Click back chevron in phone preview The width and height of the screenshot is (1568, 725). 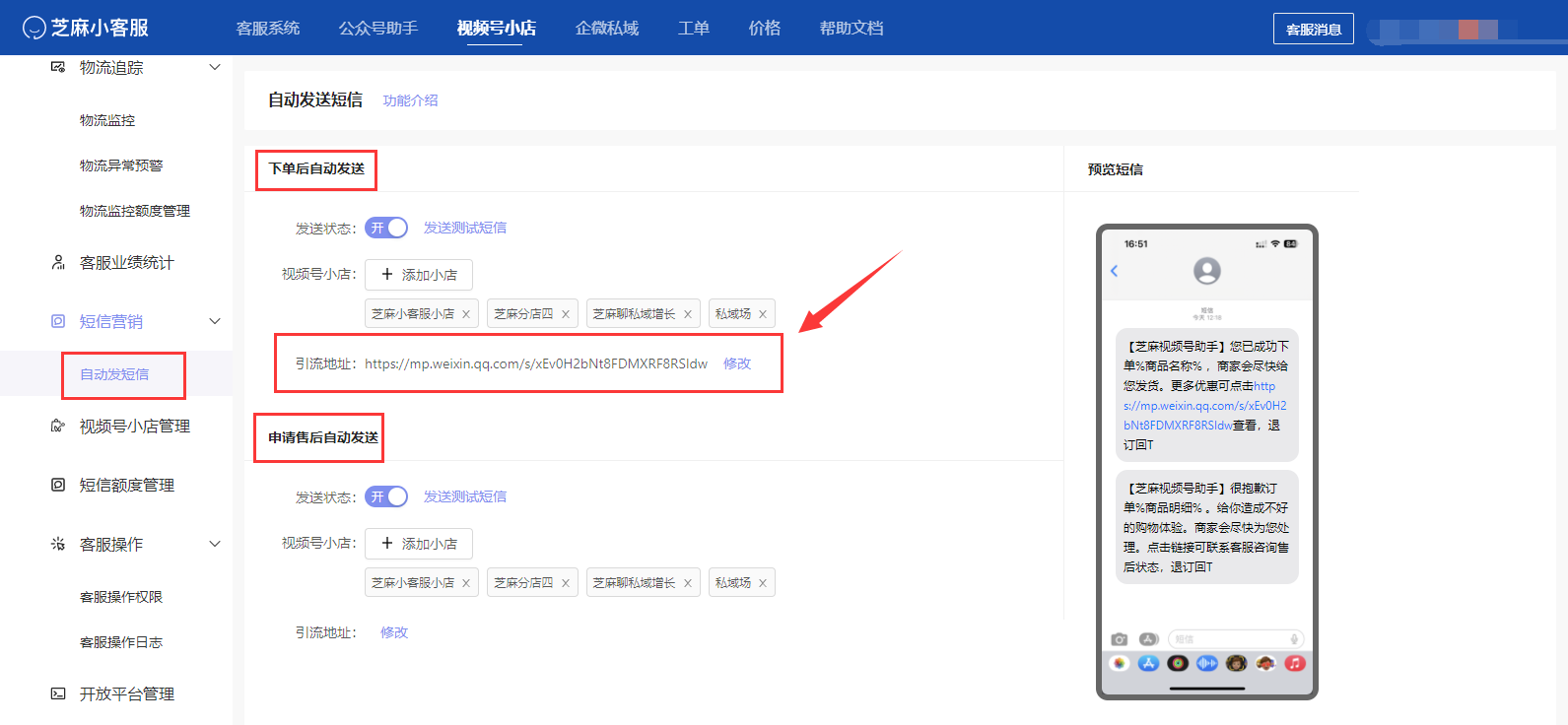[x=1115, y=271]
